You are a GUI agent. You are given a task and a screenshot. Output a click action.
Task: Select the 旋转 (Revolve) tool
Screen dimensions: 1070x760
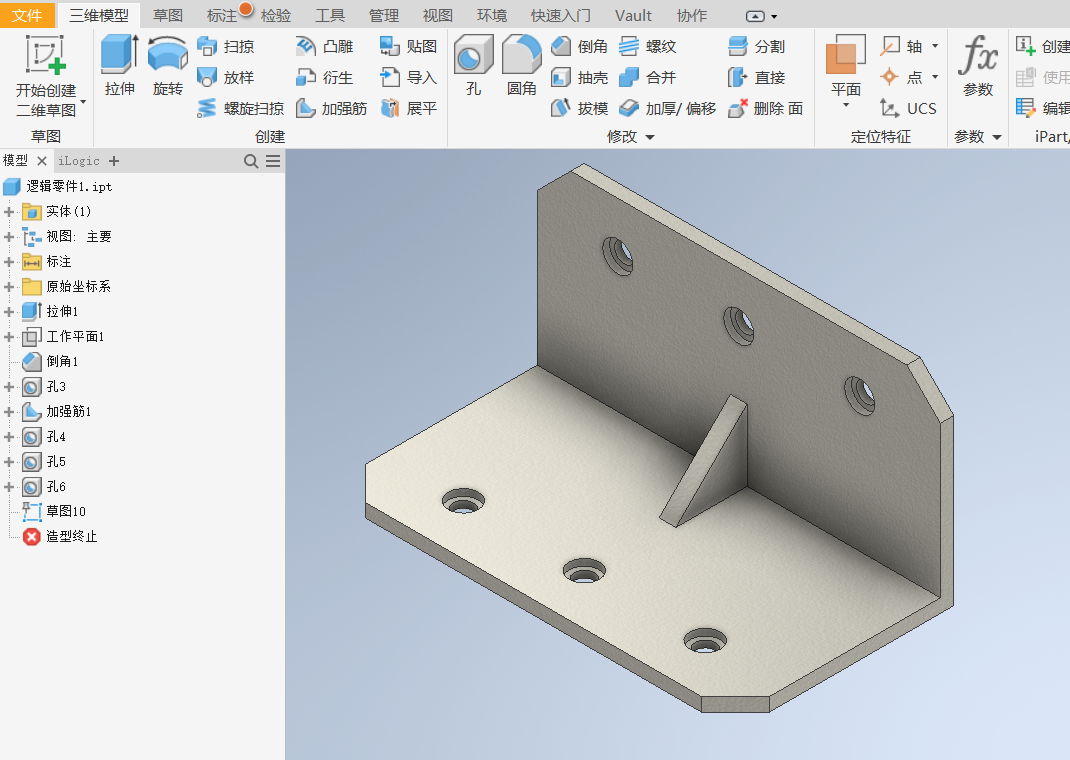click(x=168, y=65)
